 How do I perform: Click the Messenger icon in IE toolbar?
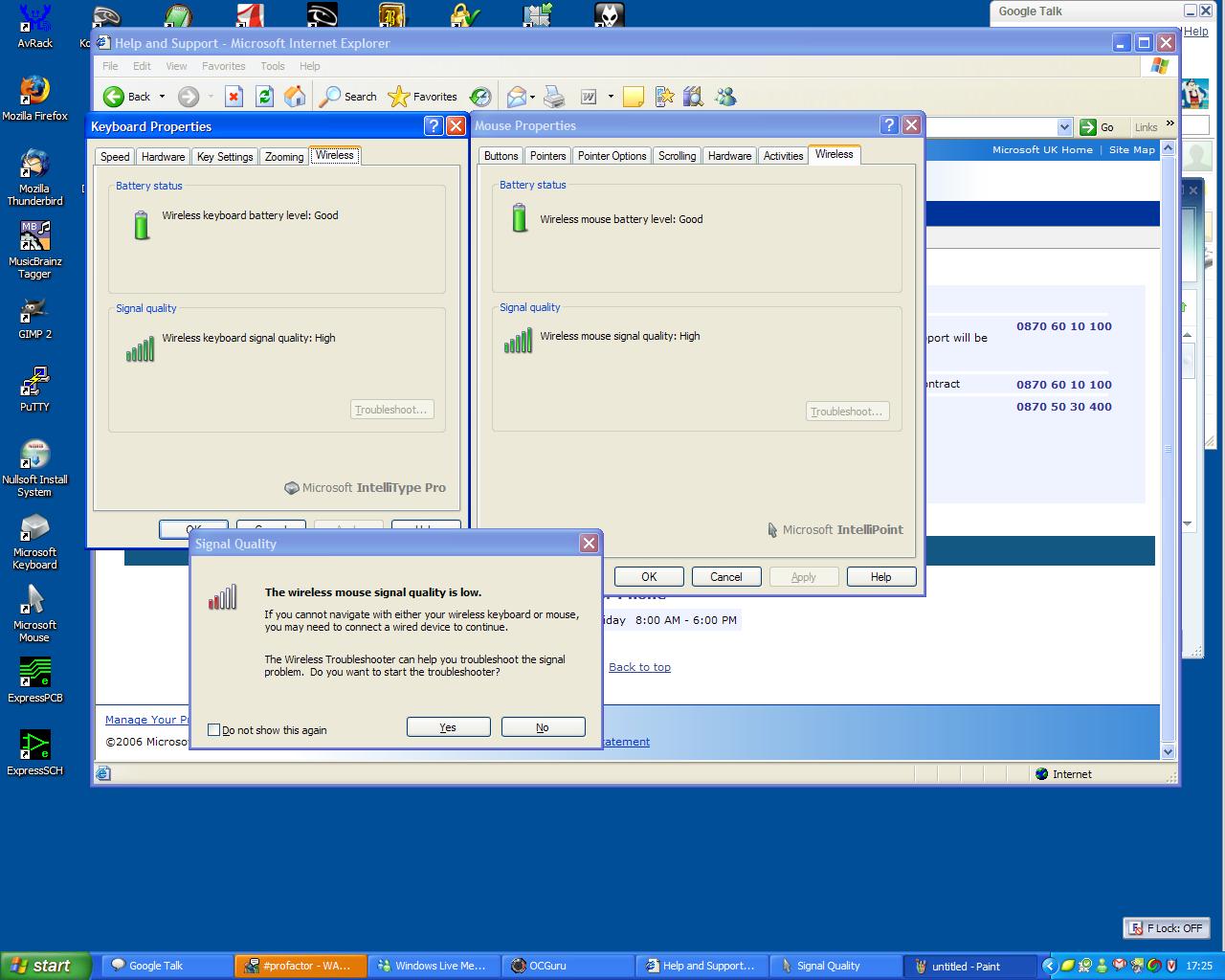coord(725,97)
